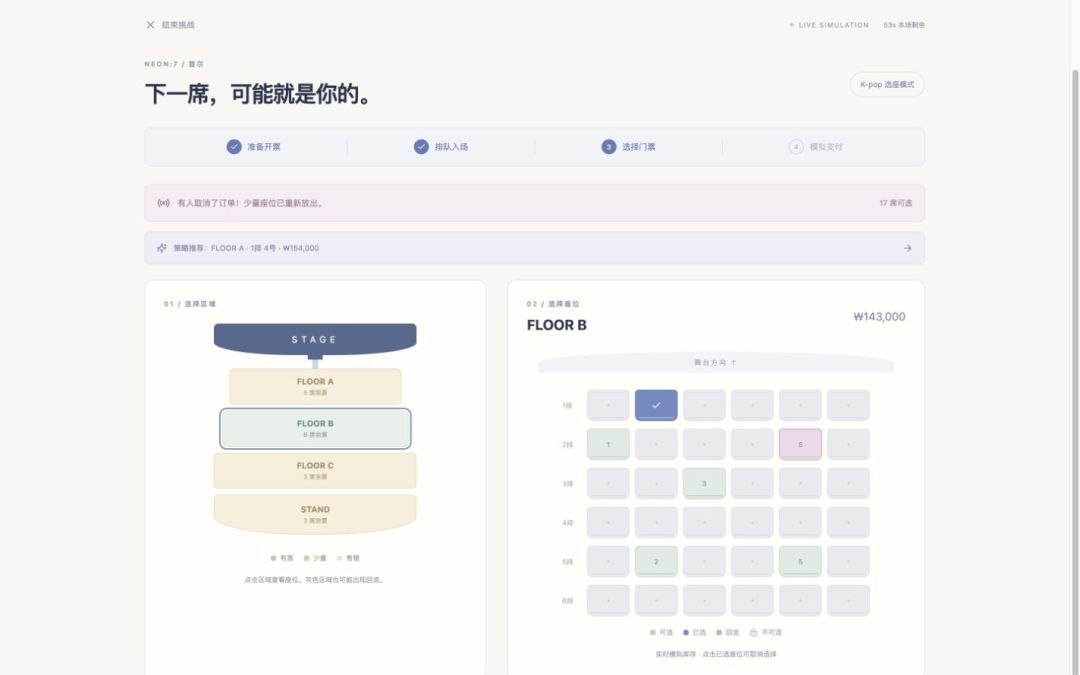Select available seat 3 in row 3
Viewport: 1080px width, 675px height.
[704, 484]
